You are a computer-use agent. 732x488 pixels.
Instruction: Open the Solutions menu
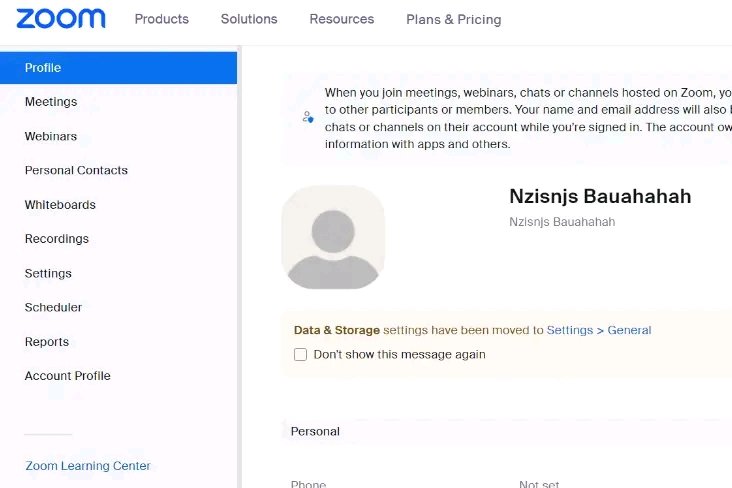(x=249, y=19)
